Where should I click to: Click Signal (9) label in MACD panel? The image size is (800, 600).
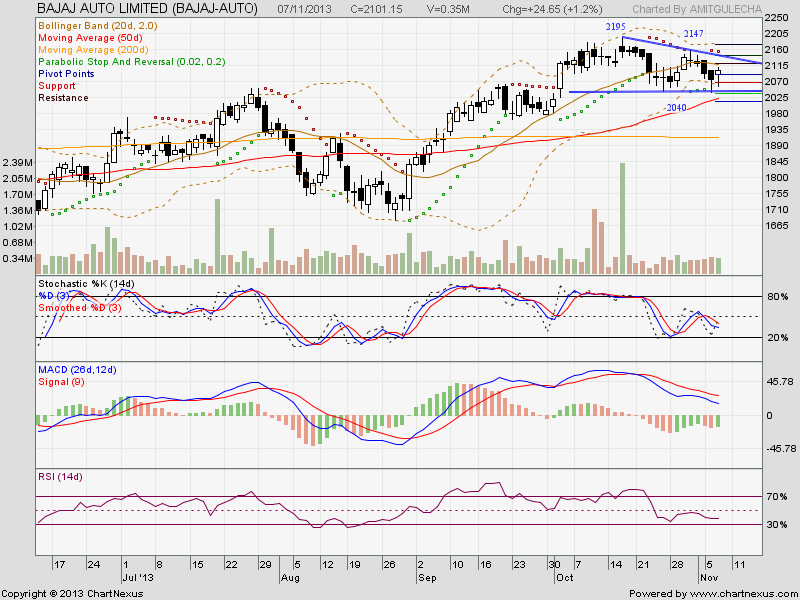click(x=61, y=382)
